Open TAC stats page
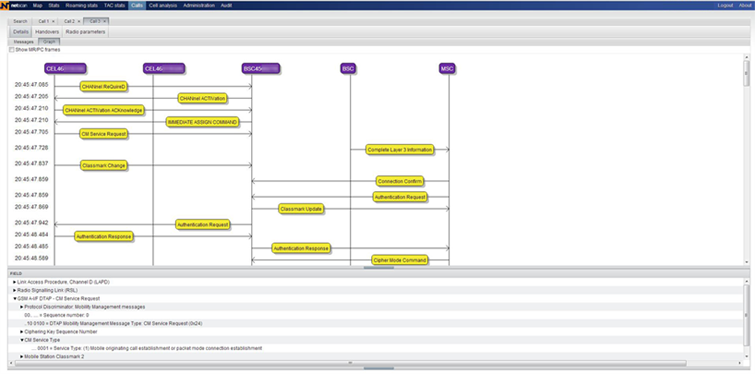755x374 pixels. (x=115, y=5)
